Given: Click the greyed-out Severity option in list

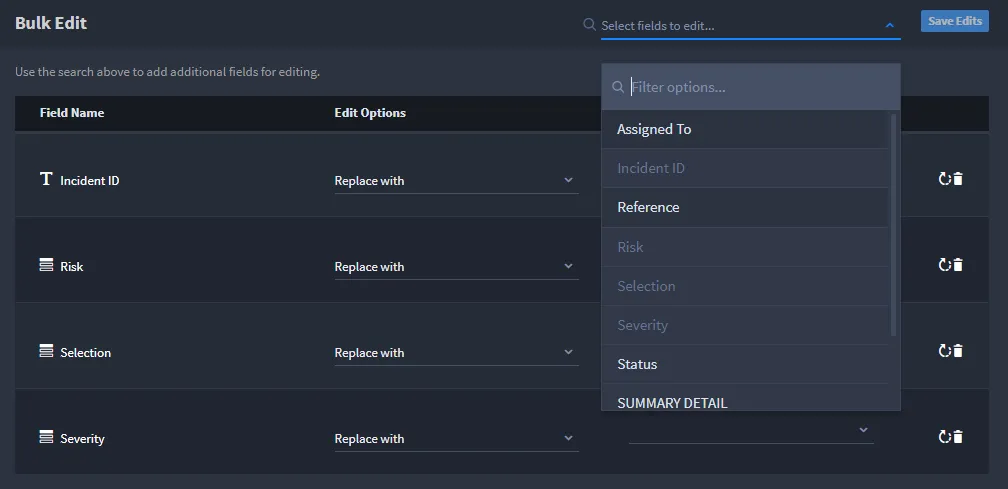Looking at the screenshot, I should coord(745,325).
